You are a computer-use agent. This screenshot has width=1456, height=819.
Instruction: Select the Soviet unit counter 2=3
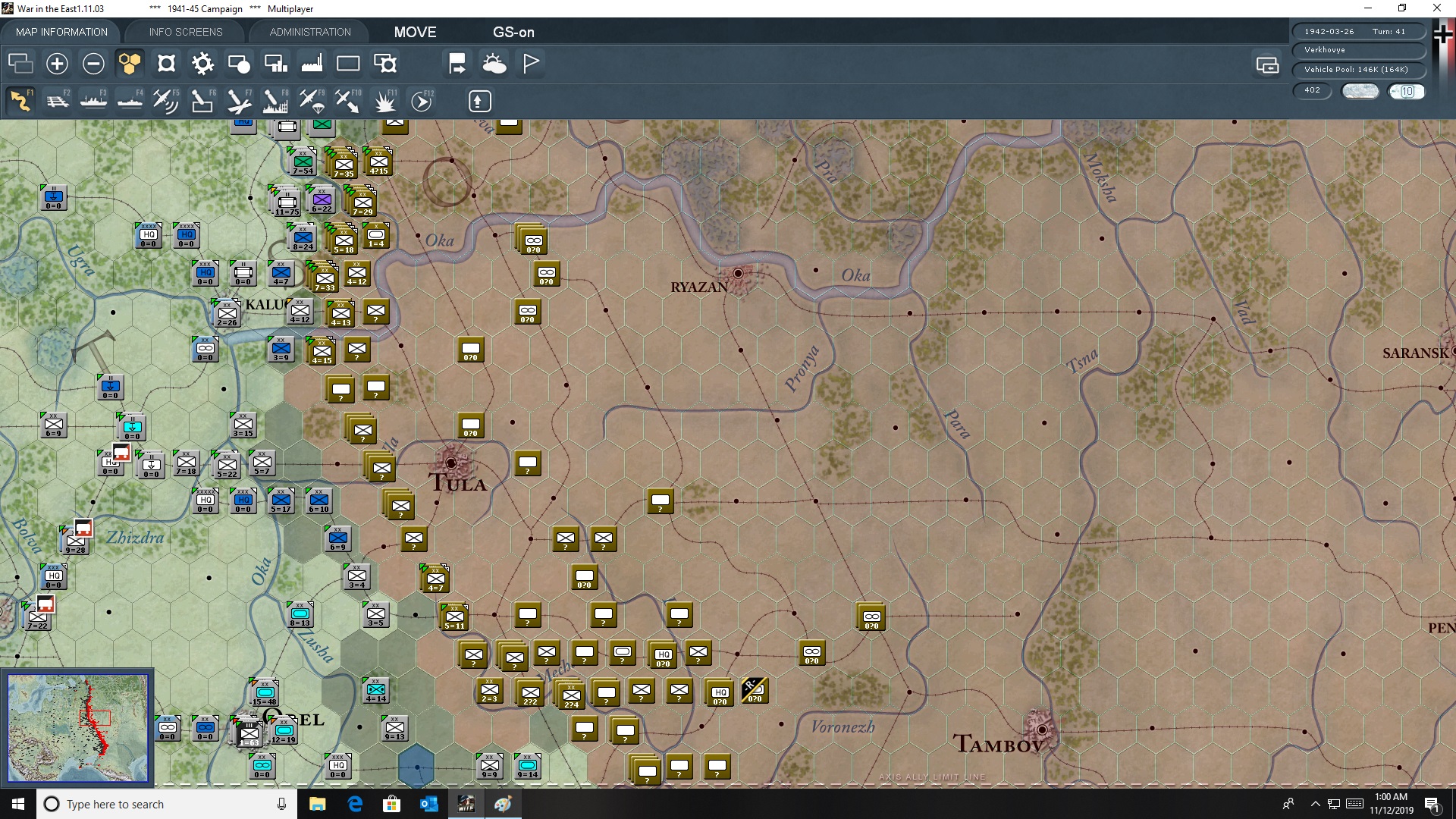tap(489, 691)
